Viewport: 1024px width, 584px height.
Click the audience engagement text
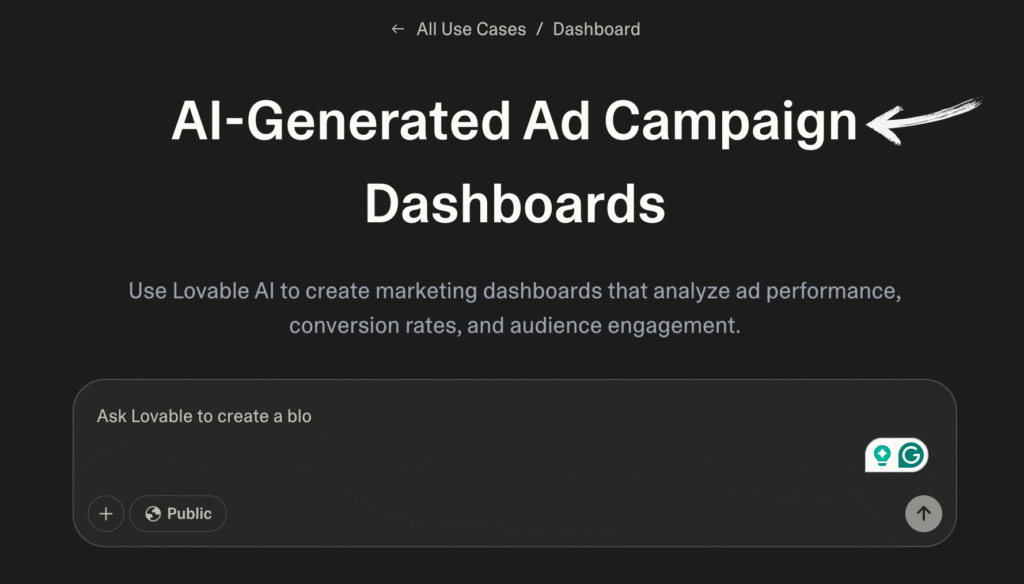click(x=625, y=325)
